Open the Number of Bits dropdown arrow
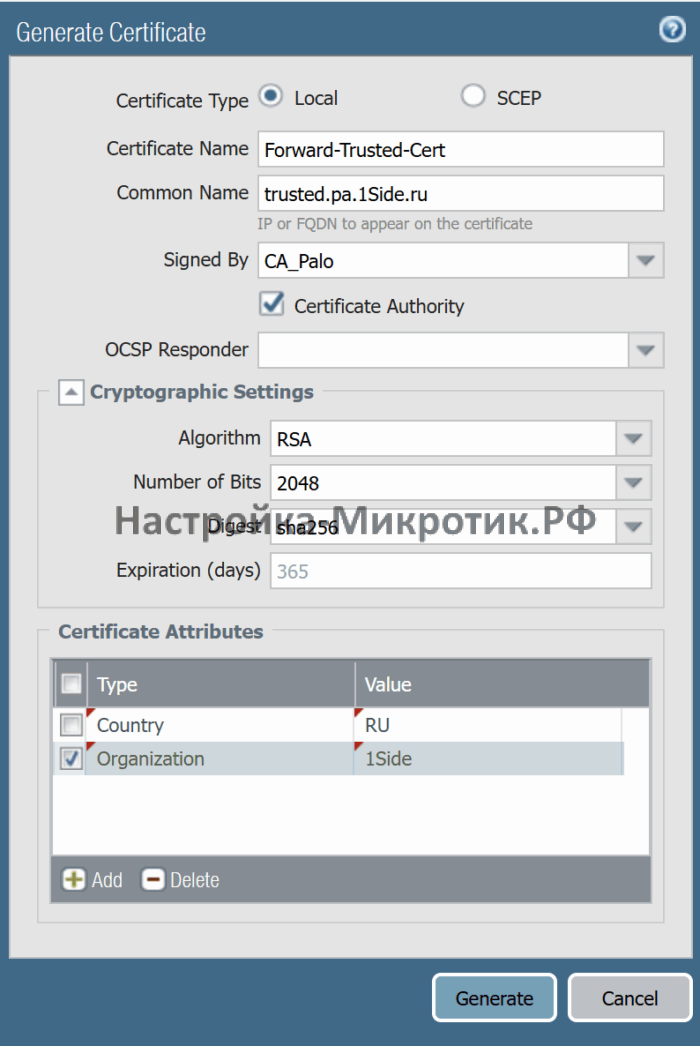Screen dimensions: 700x1046 (x=633, y=483)
